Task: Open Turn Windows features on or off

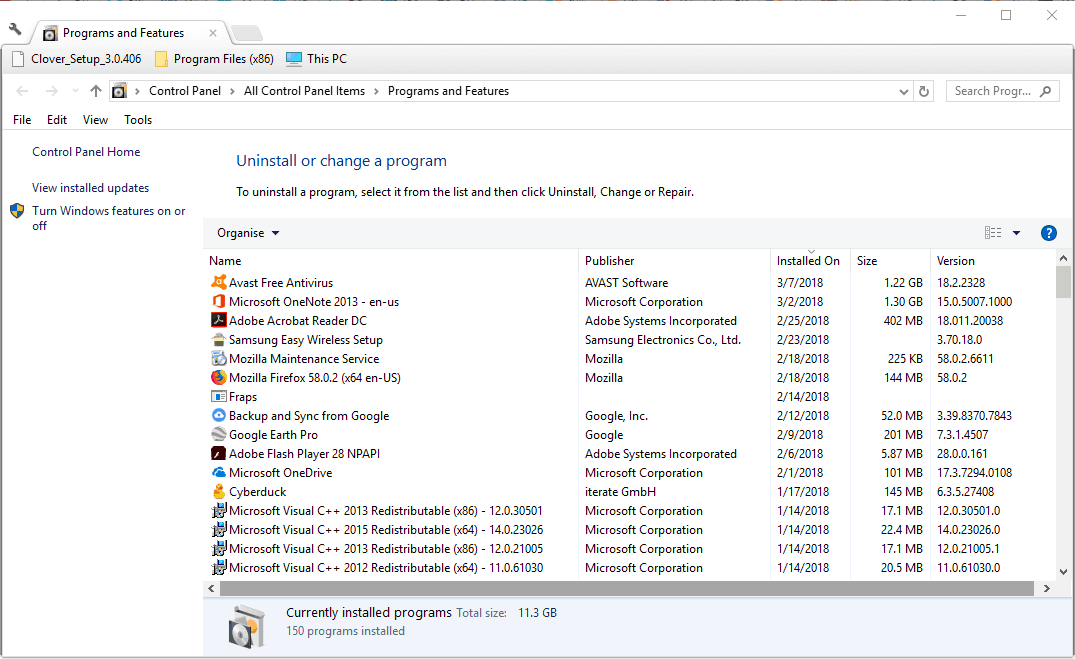Action: 108,218
